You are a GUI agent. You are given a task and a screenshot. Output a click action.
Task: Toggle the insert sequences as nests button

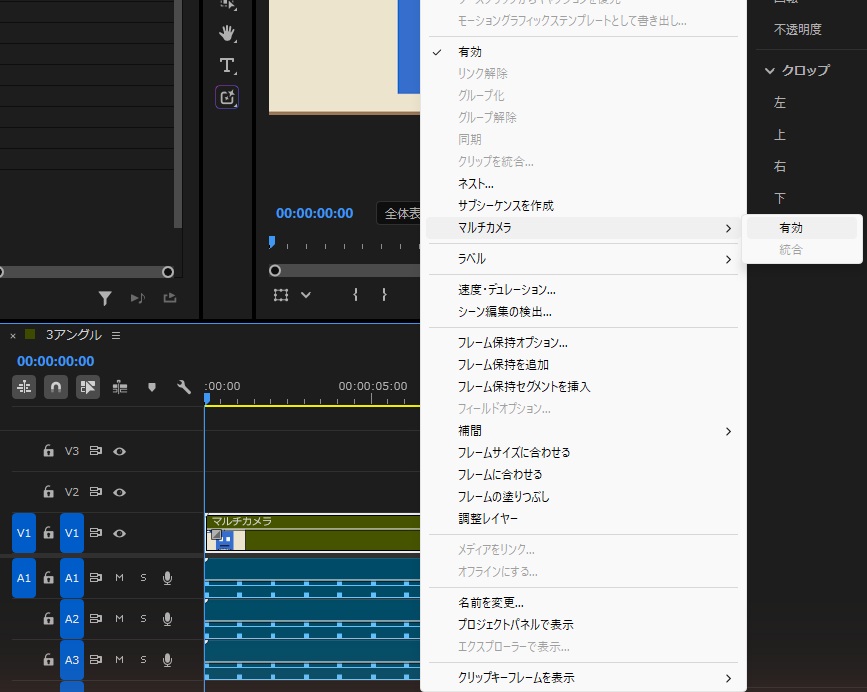point(24,387)
